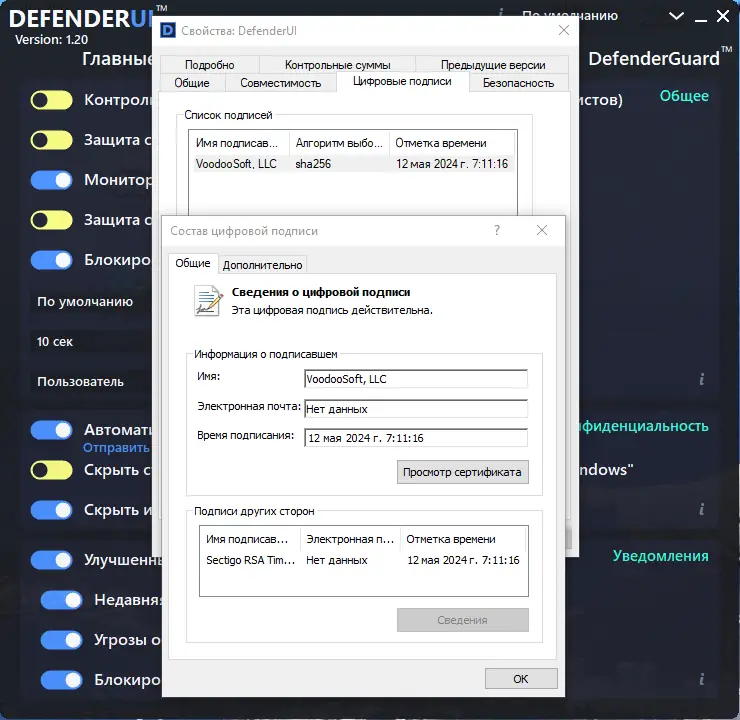The width and height of the screenshot is (740, 720).
Task: Turn off the Скрыть и switch
Action: (51, 510)
